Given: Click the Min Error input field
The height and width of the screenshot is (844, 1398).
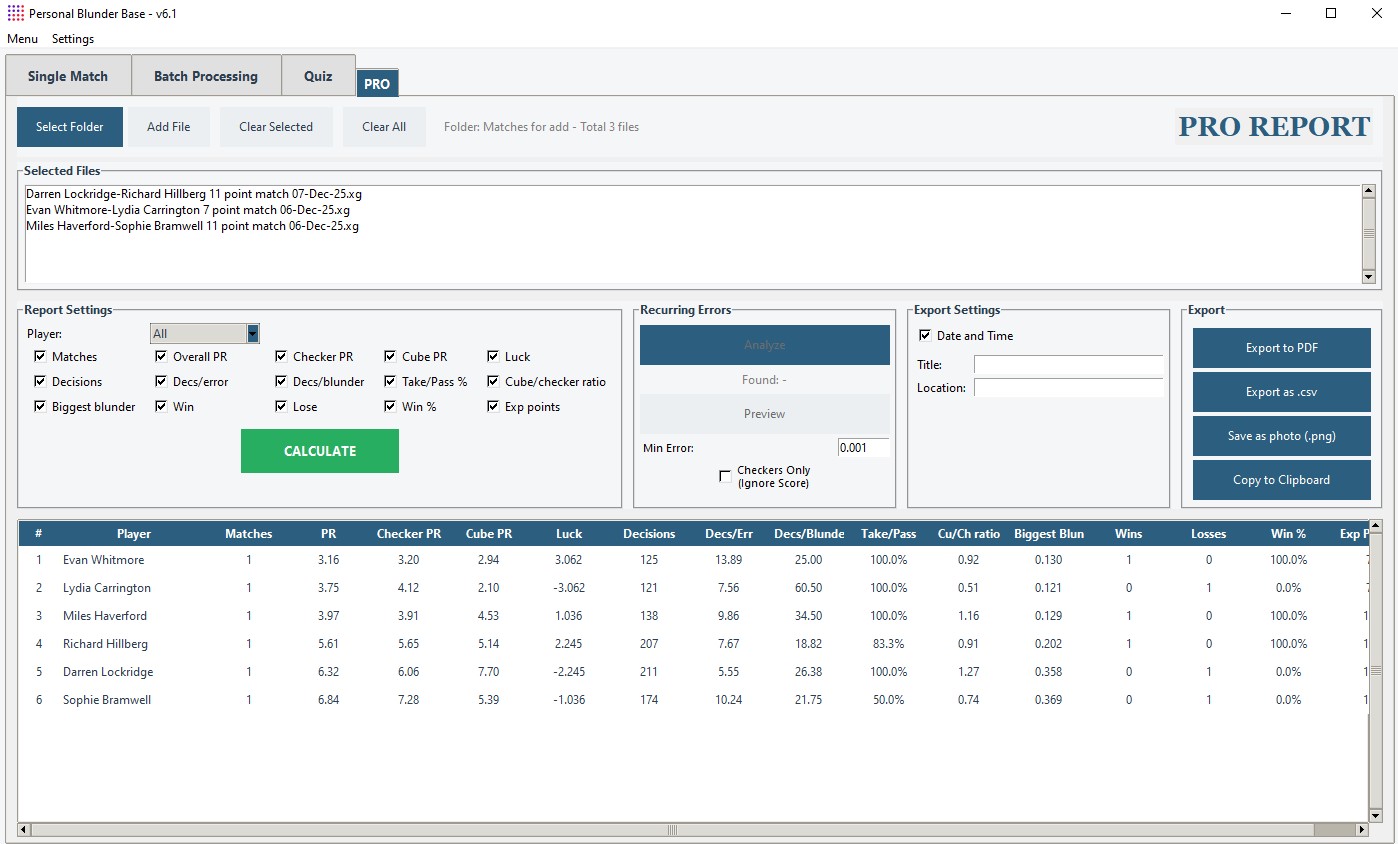Looking at the screenshot, I should [862, 447].
